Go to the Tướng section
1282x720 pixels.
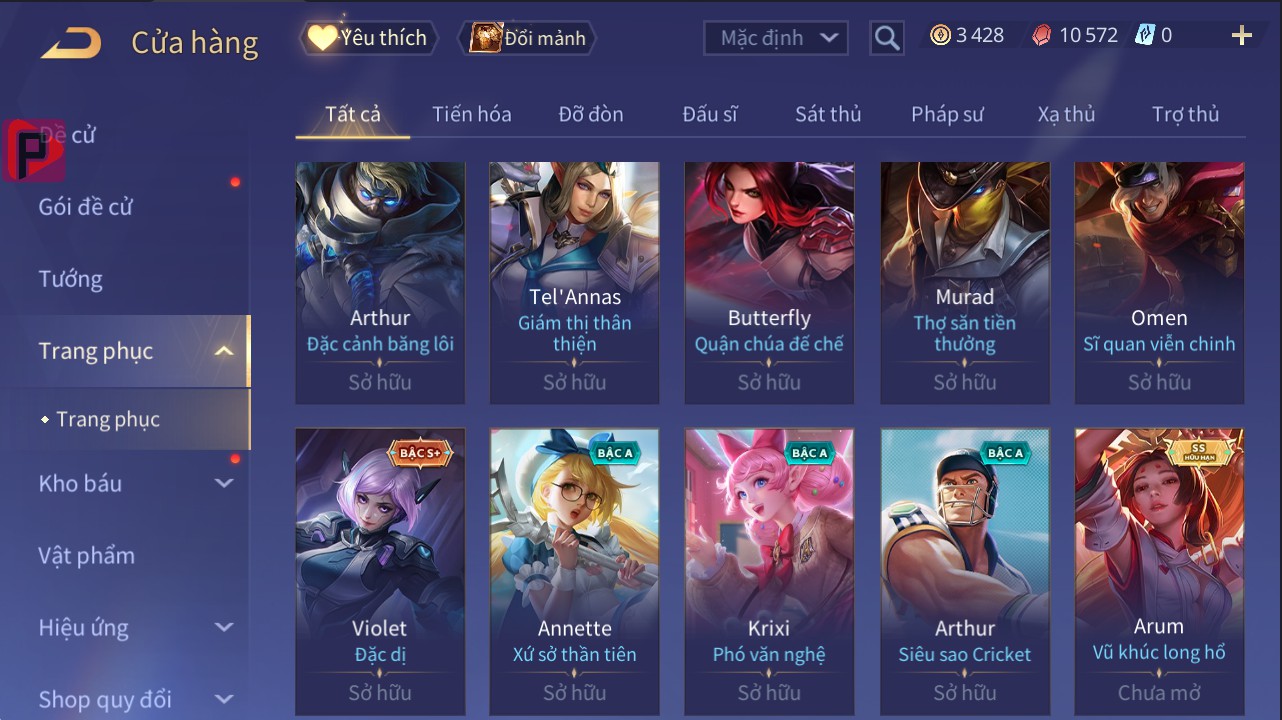pos(70,279)
